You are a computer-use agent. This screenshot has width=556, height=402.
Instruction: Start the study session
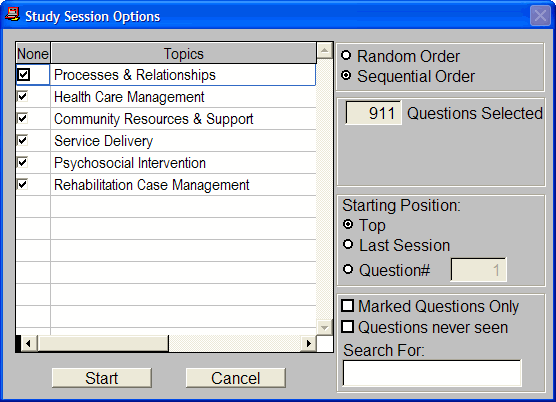click(102, 378)
